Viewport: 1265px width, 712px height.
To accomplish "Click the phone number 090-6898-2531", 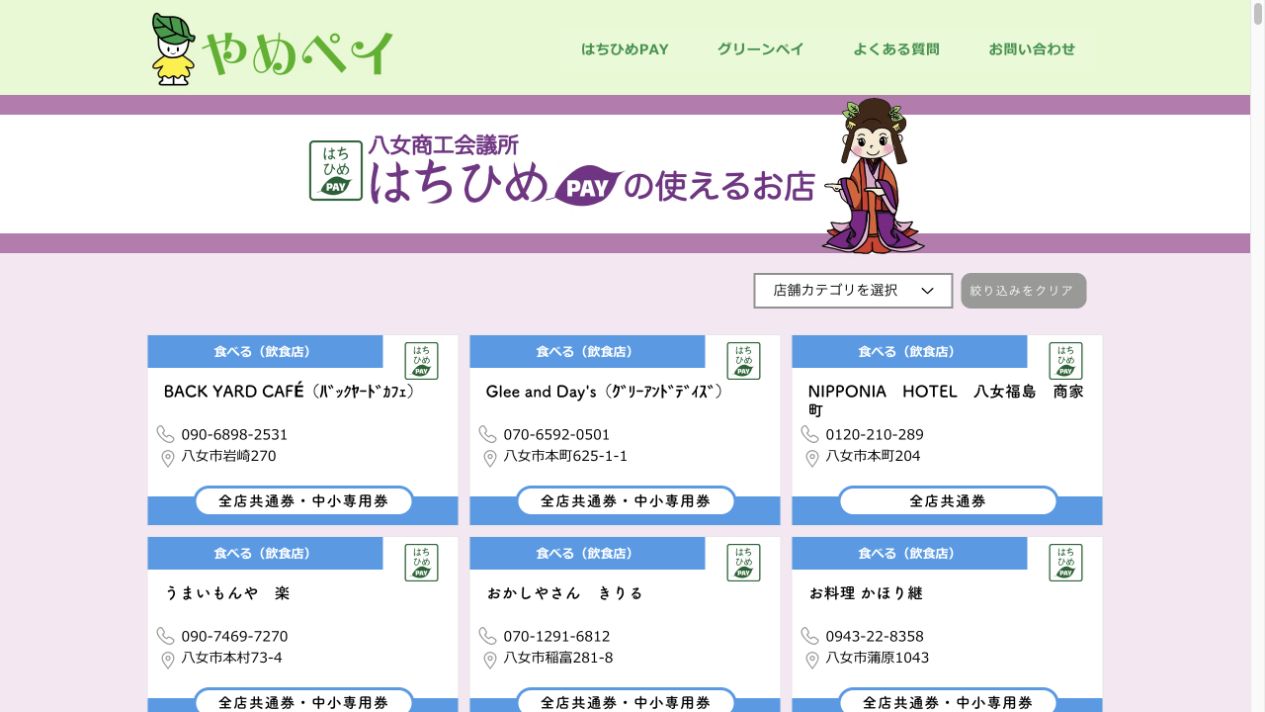I will point(234,435).
